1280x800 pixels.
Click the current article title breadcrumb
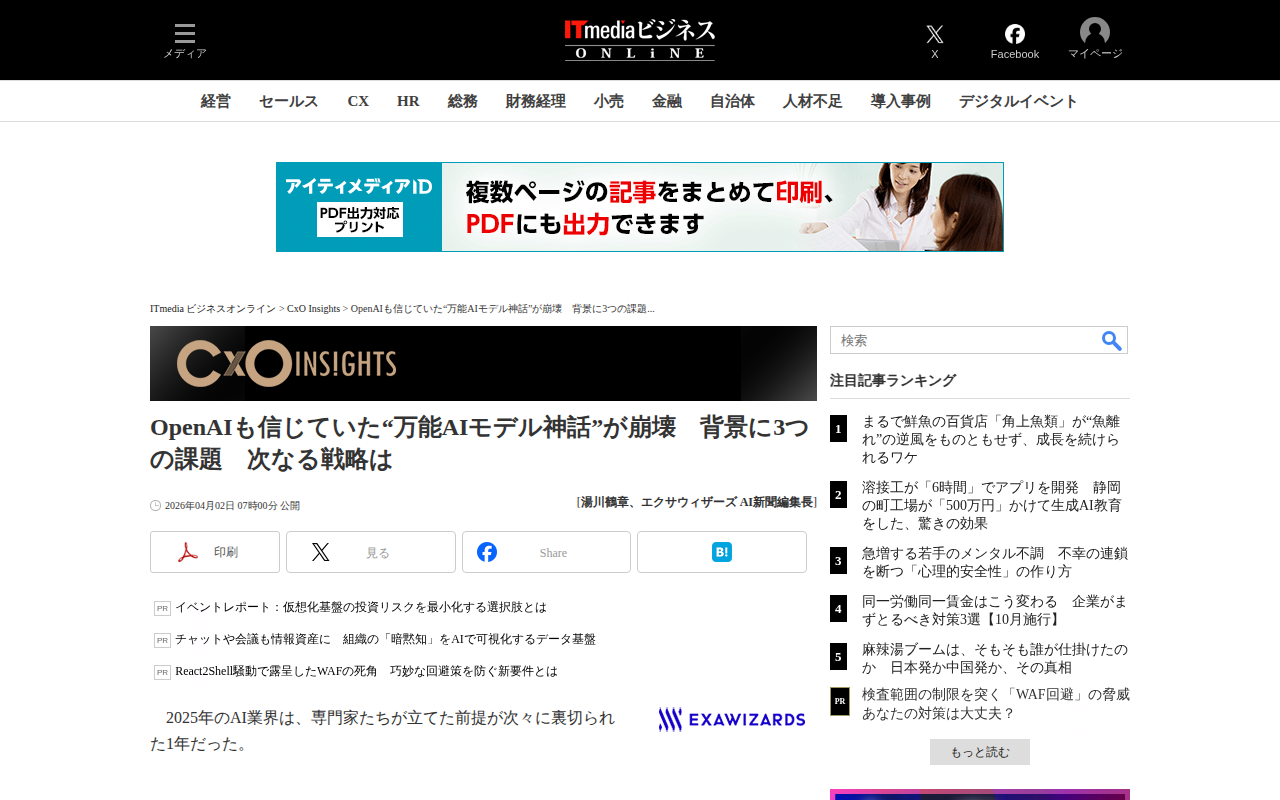[x=502, y=308]
